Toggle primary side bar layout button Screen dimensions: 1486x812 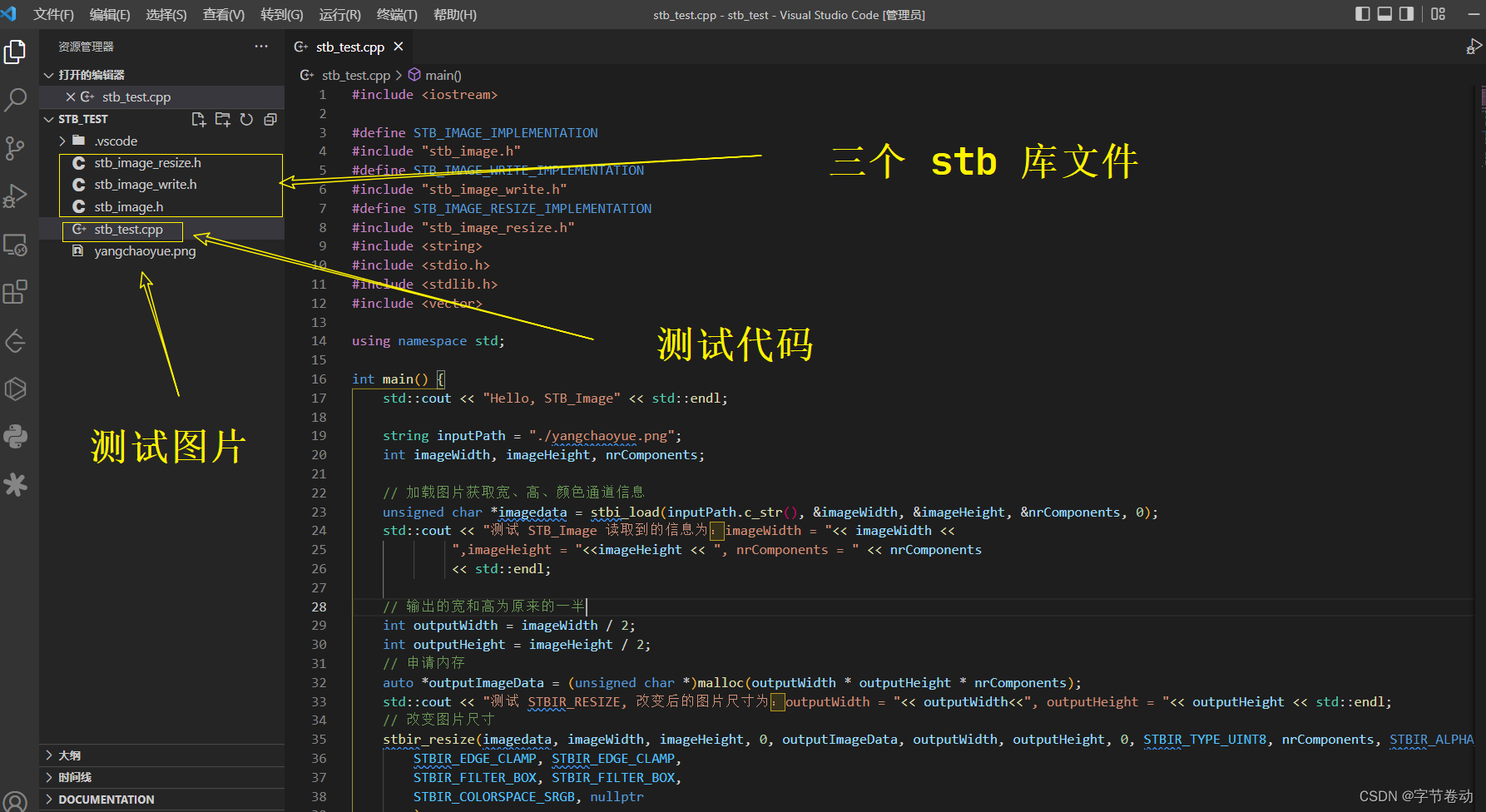click(1363, 14)
